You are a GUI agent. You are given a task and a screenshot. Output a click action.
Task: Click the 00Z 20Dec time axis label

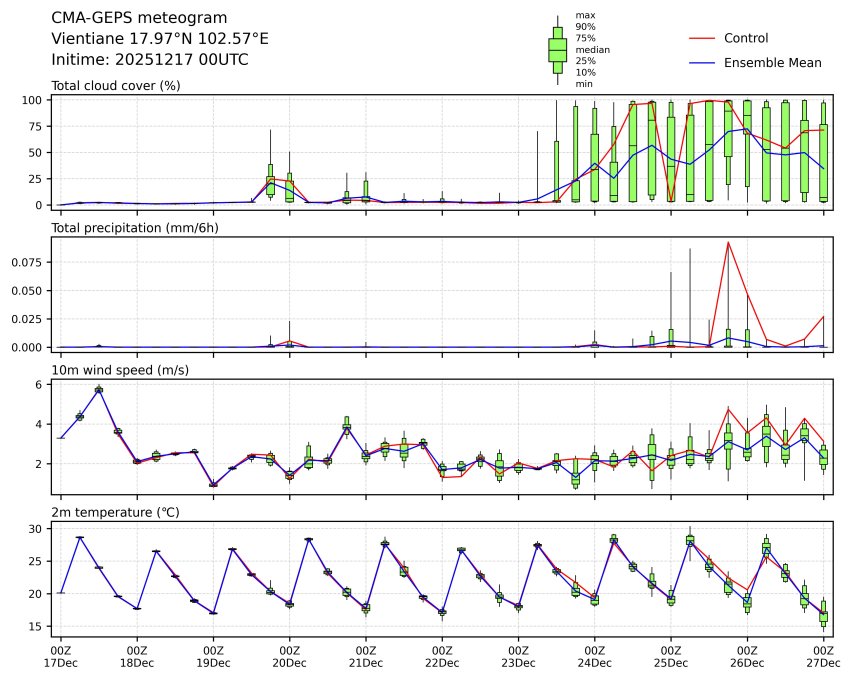pos(289,656)
